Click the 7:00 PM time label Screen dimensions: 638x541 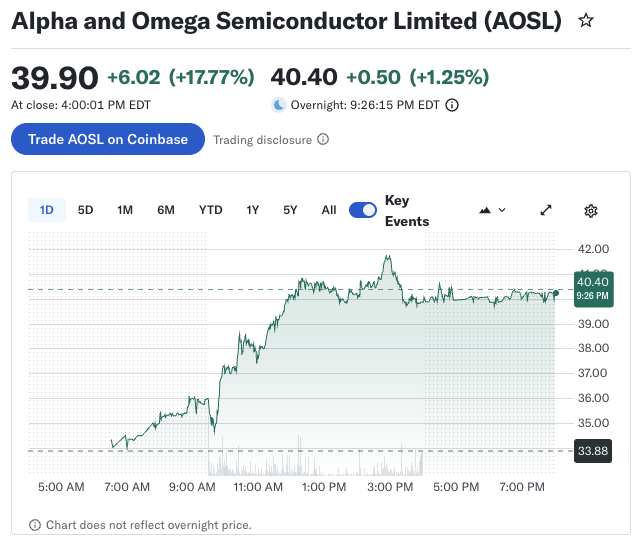pyautogui.click(x=522, y=487)
